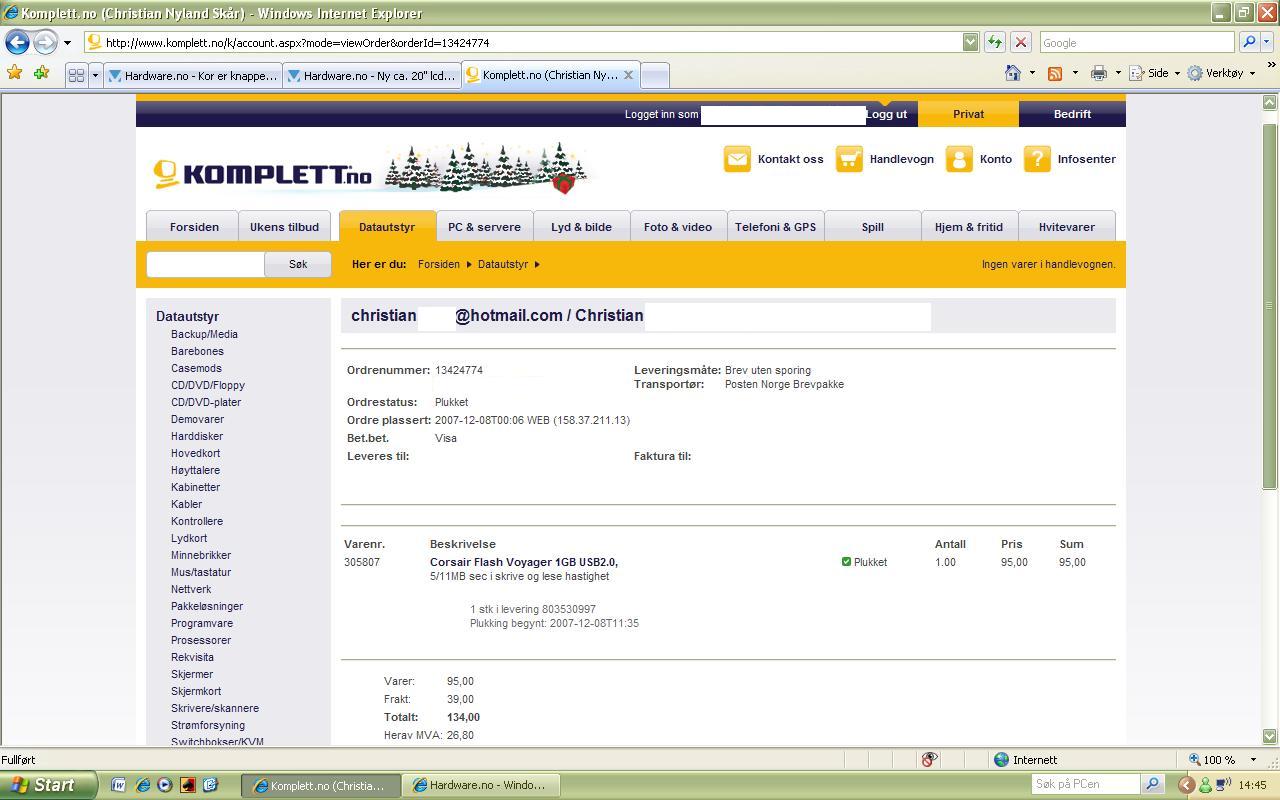This screenshot has width=1280, height=800.
Task: Refresh the page using green arrows icon
Action: tap(994, 42)
